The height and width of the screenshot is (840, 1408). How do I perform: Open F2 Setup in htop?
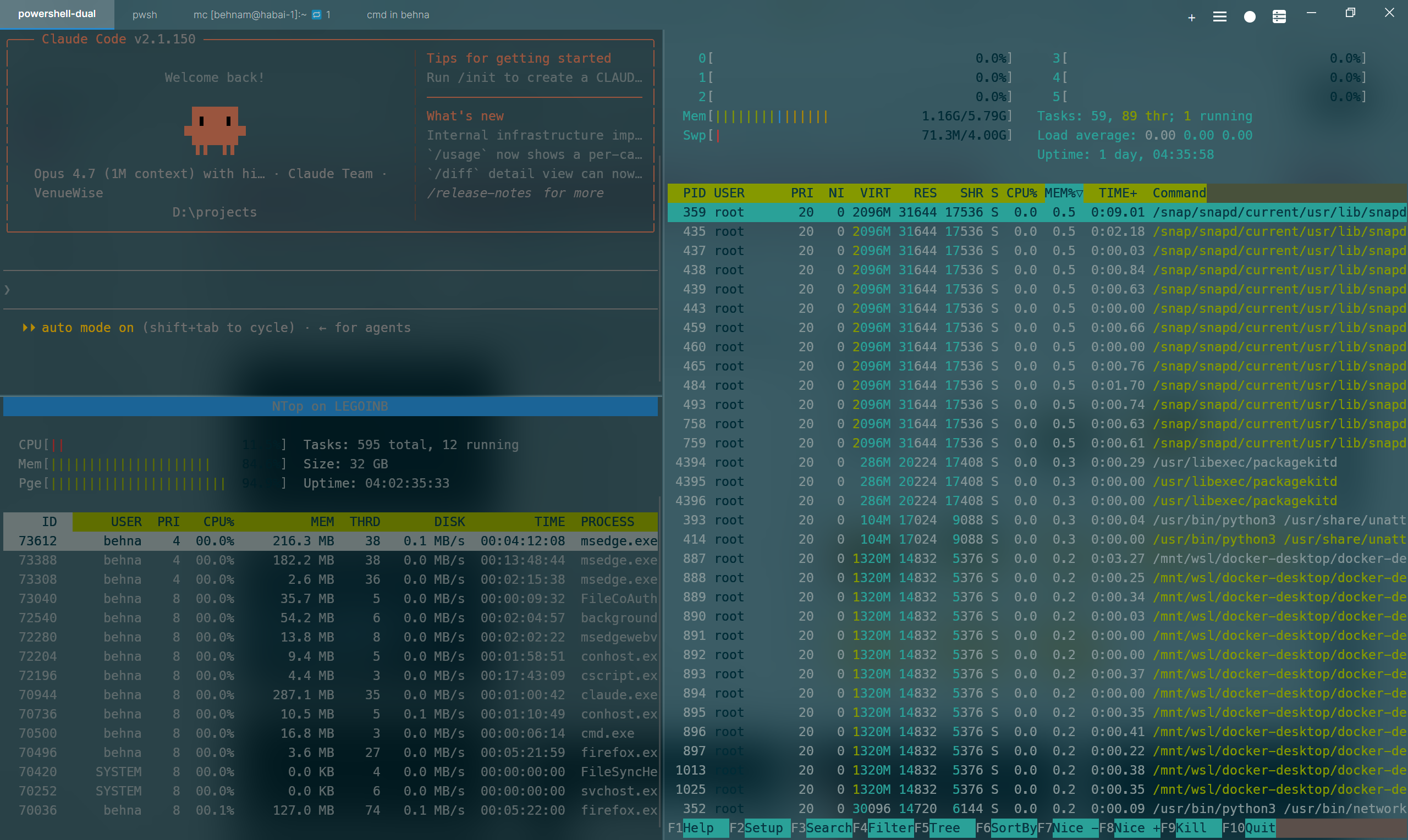click(760, 827)
